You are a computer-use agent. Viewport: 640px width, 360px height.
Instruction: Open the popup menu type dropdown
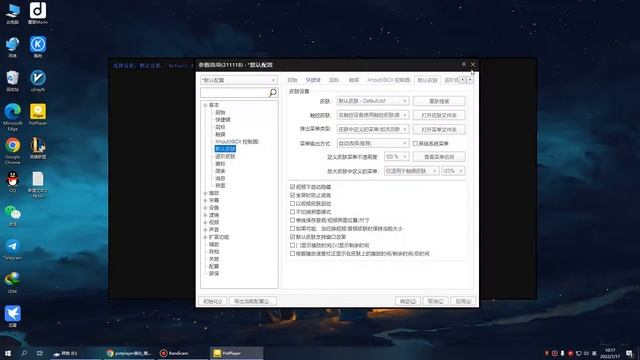point(373,129)
